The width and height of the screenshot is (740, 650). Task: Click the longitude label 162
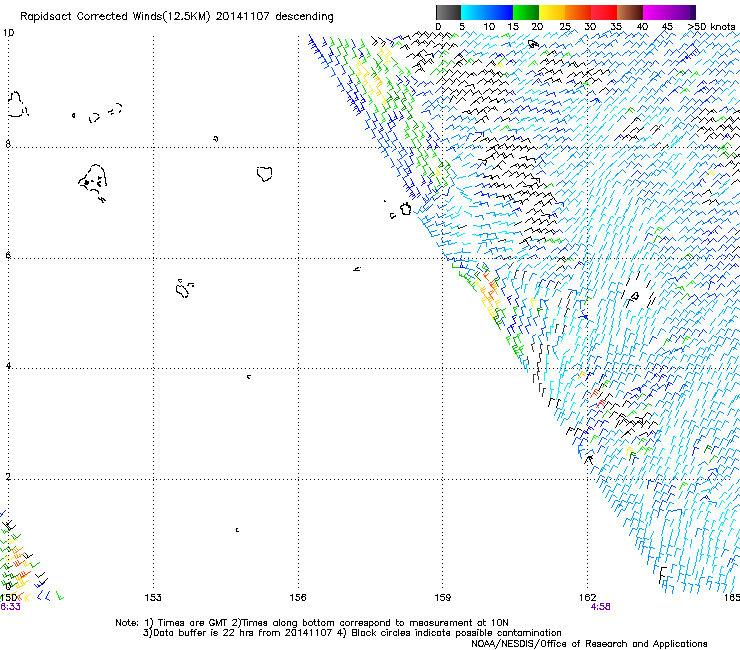588,598
